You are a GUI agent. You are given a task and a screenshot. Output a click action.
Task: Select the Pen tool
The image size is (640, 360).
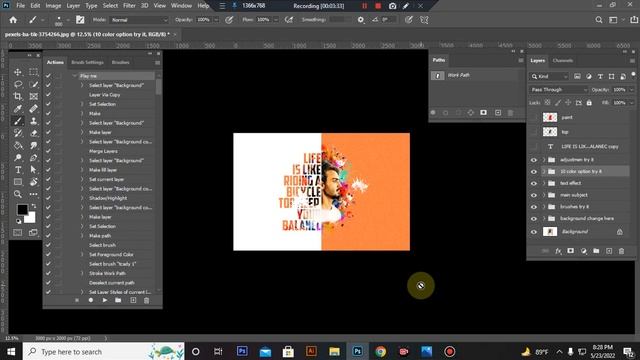33,158
